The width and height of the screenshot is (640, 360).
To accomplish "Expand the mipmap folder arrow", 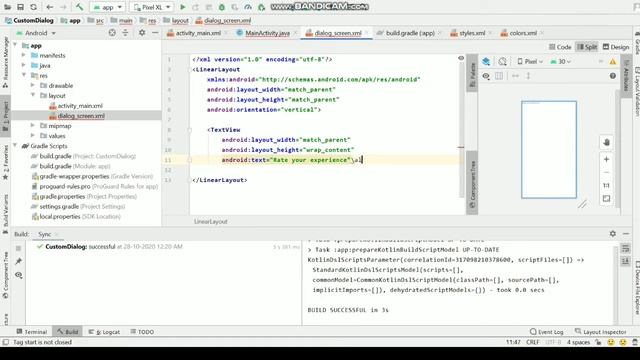I will pos(33,126).
